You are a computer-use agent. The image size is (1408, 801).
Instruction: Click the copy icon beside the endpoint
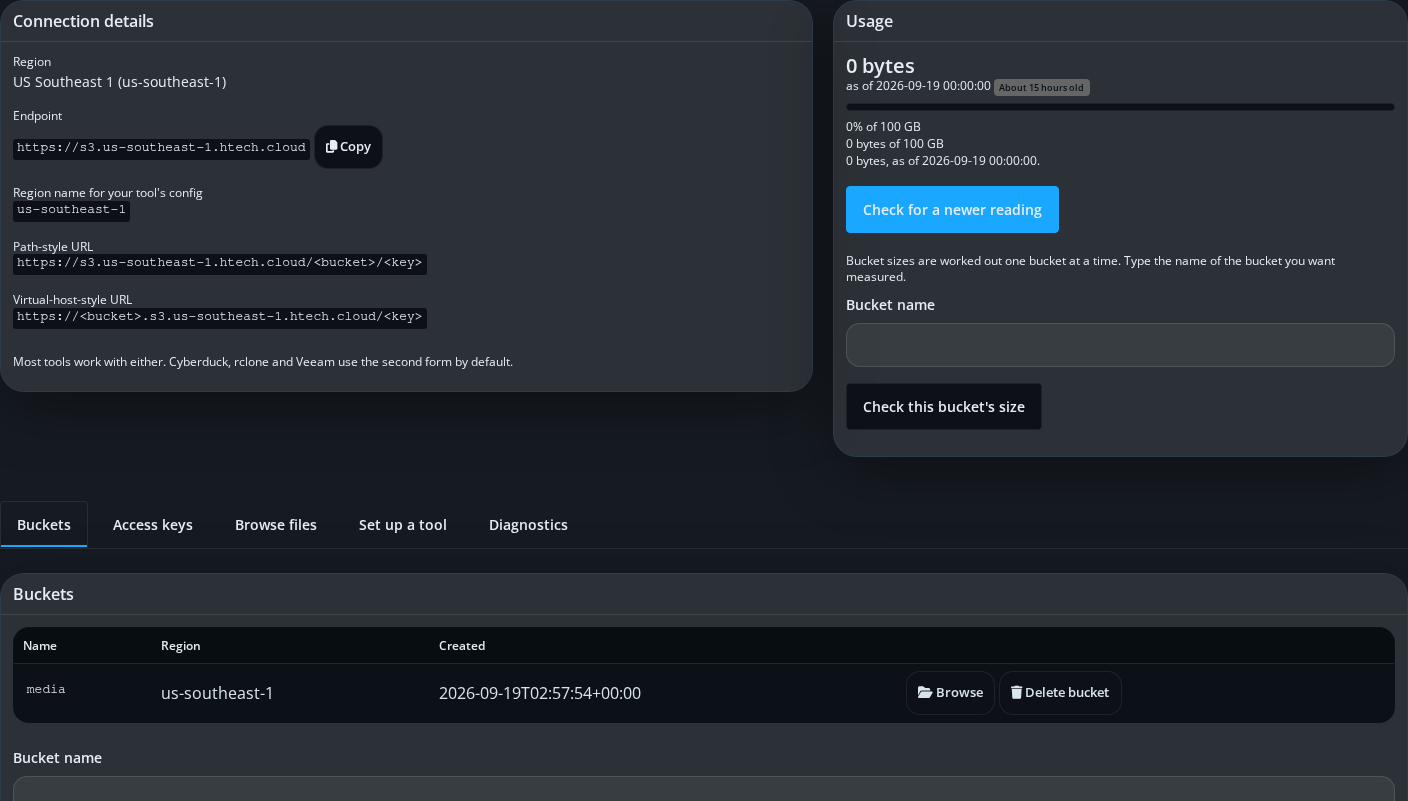tap(332, 147)
